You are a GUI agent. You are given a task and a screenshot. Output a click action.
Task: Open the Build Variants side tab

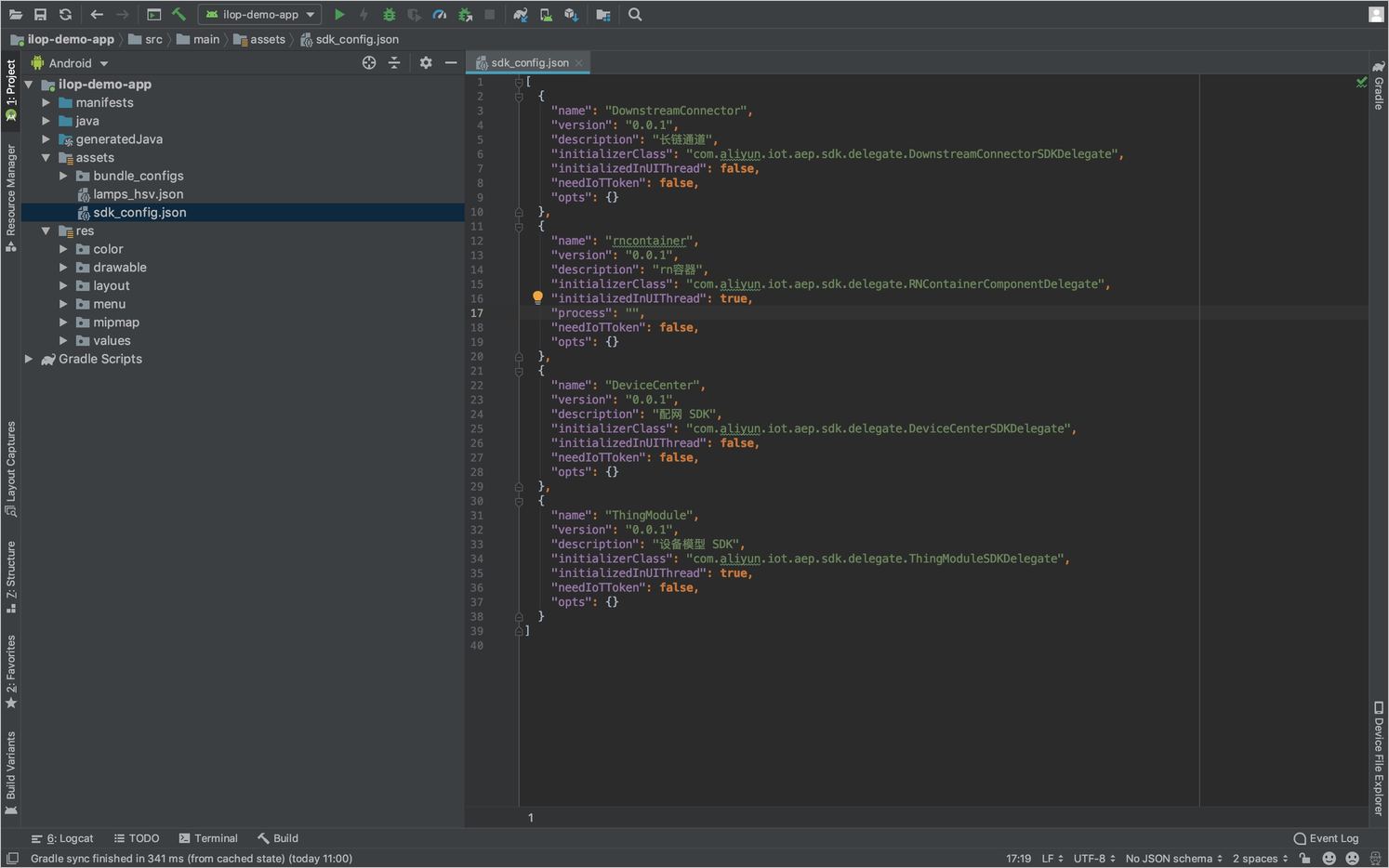(x=11, y=773)
